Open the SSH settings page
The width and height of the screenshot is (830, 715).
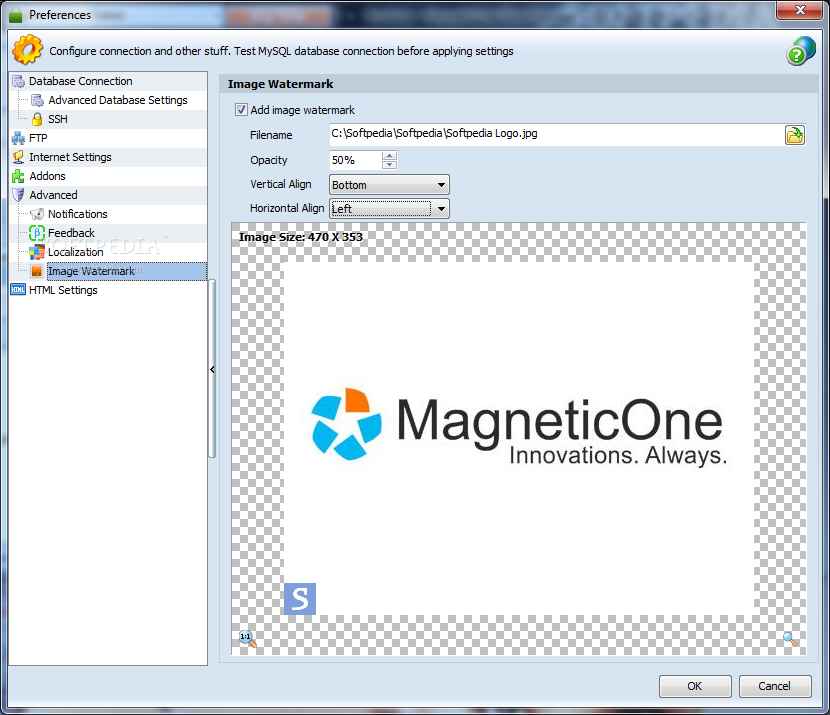(58, 119)
